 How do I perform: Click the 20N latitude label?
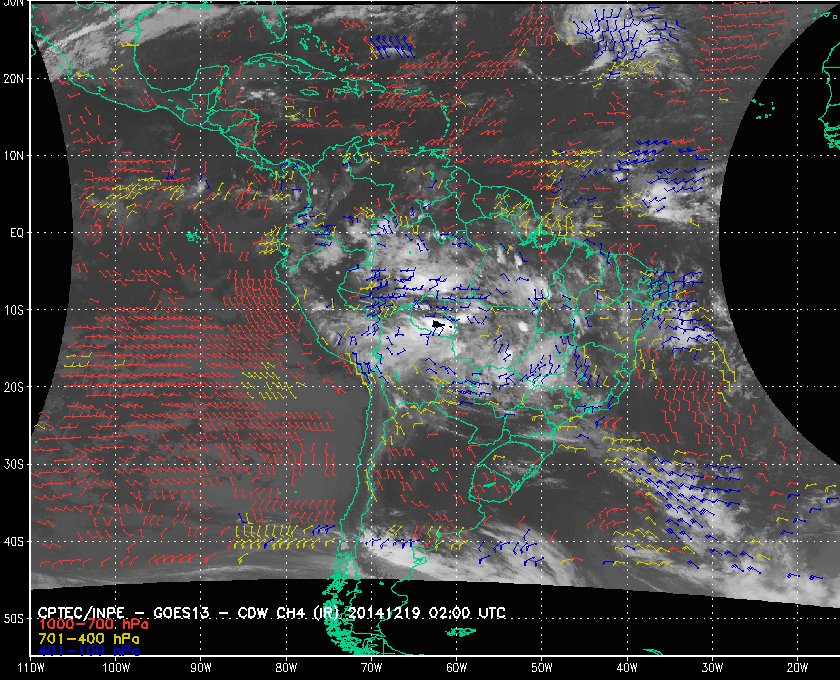pyautogui.click(x=14, y=79)
